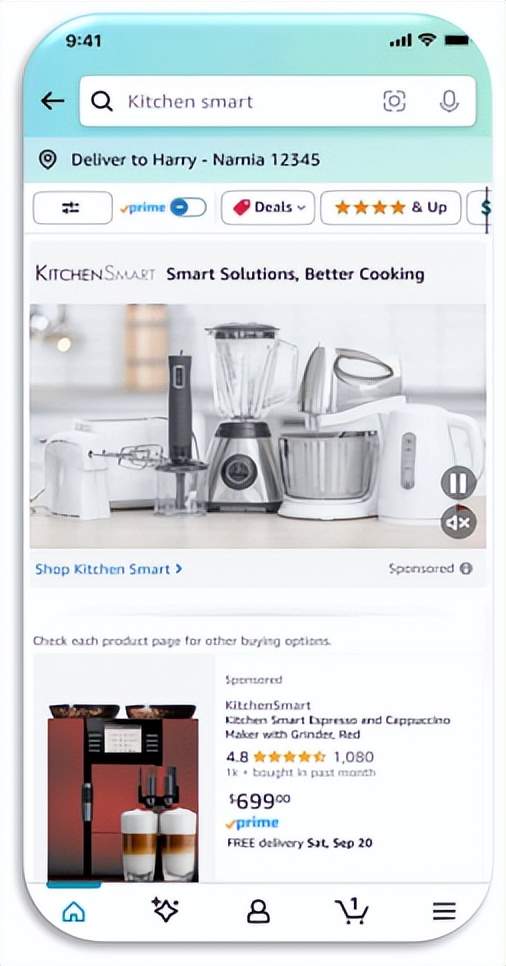
Task: Expand the Deals dropdown filter
Action: 268,208
